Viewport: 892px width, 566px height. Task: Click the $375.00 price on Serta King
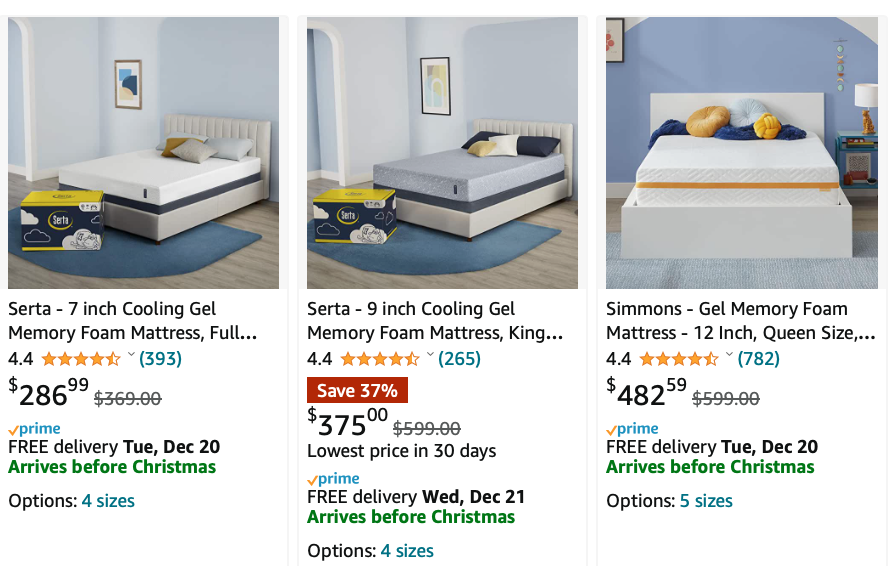348,423
